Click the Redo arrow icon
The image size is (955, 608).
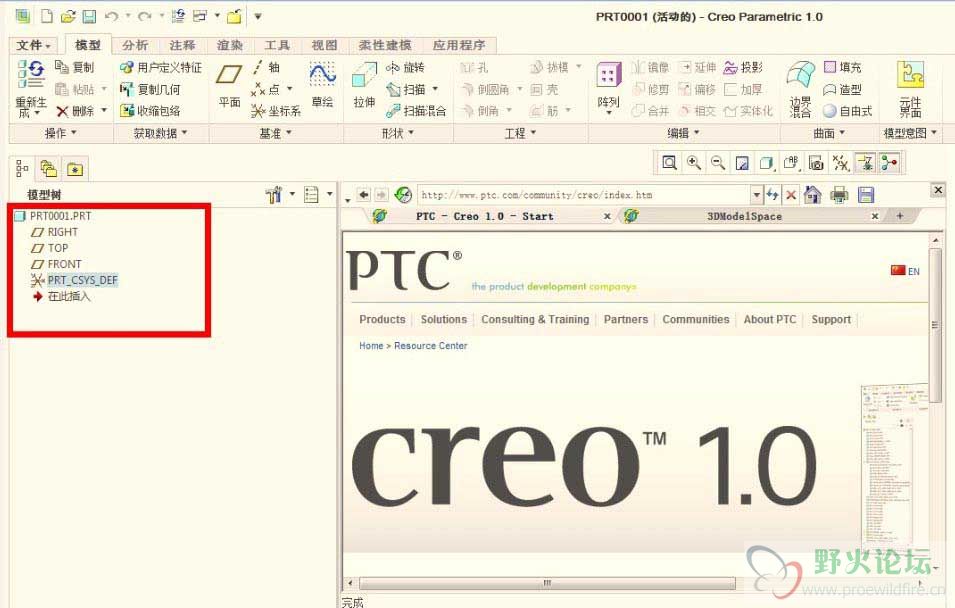point(144,16)
